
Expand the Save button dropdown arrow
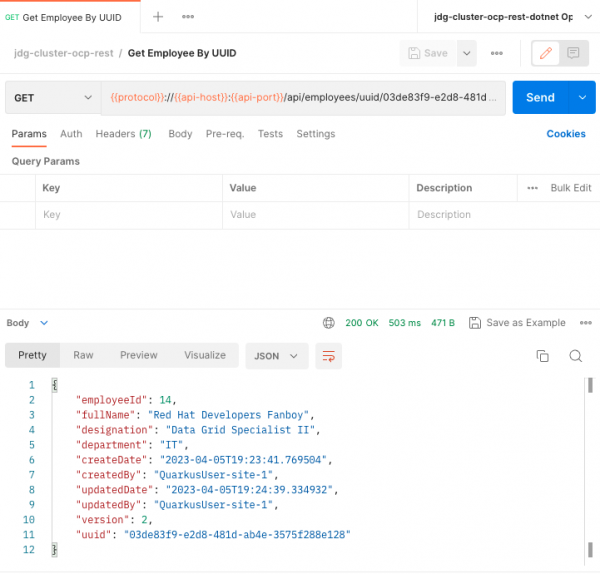click(467, 53)
